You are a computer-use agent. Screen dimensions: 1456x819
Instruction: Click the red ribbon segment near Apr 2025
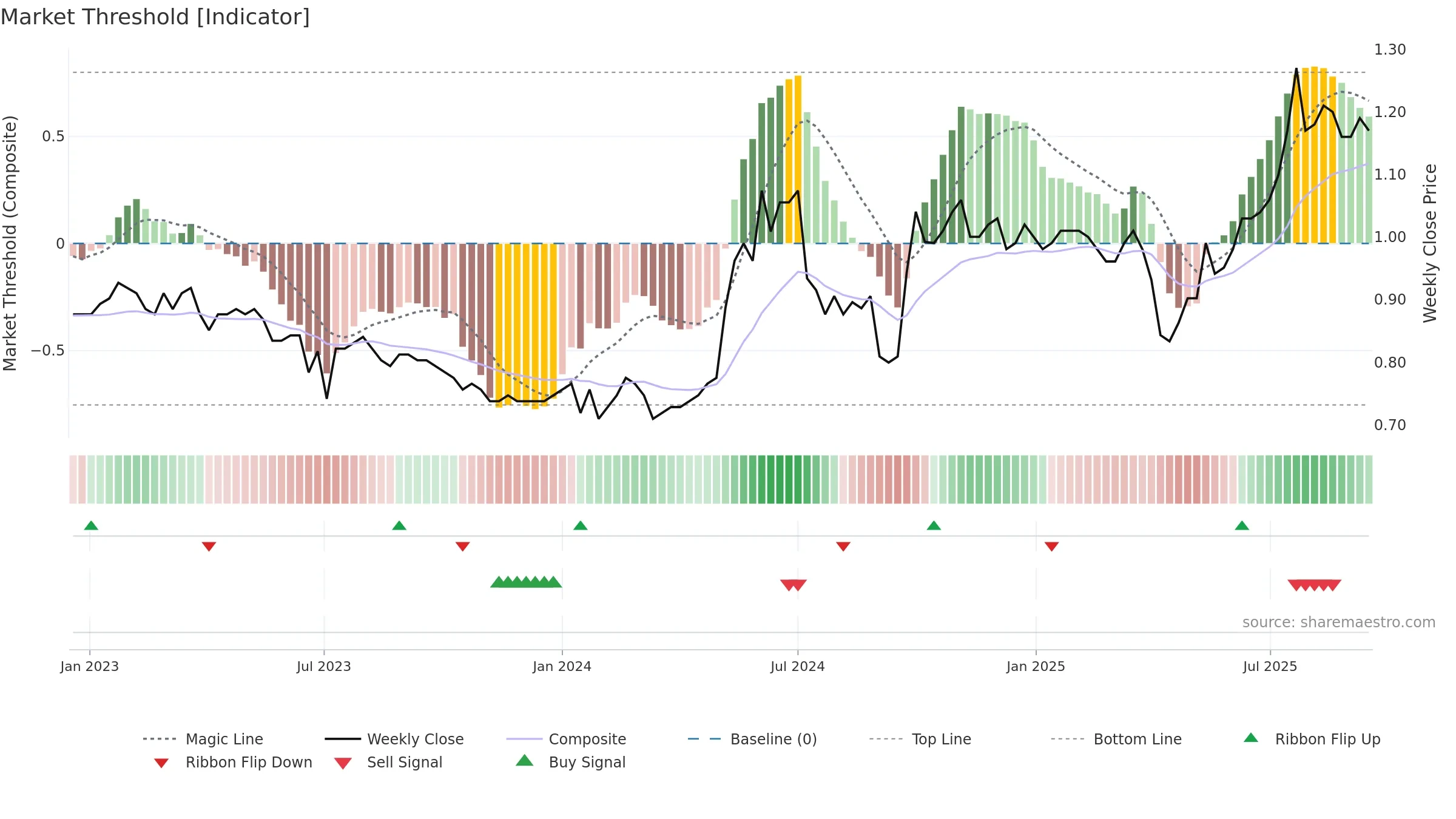tap(1188, 479)
